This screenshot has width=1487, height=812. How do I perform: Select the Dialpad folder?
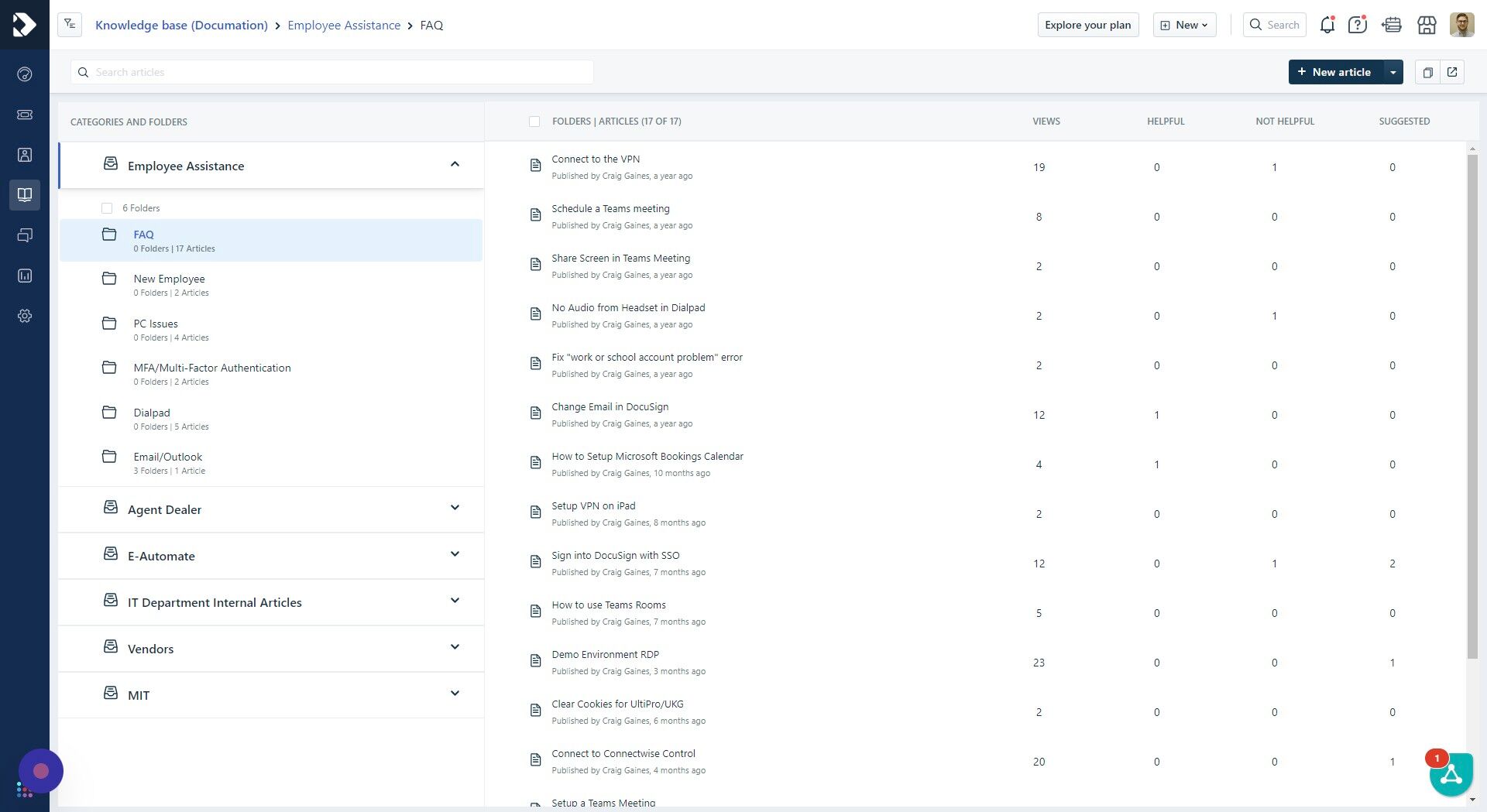click(x=152, y=413)
